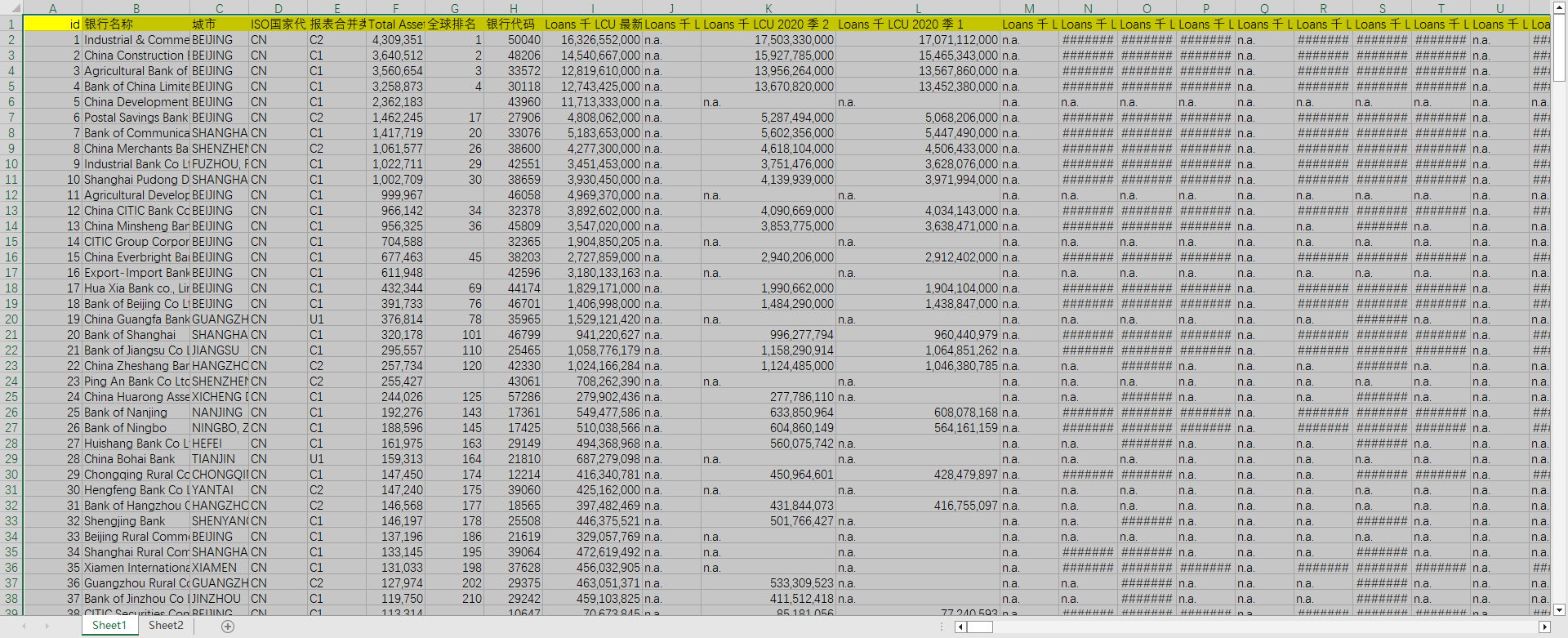1568x638 pixels.
Task: Select column A header
Action: tap(53, 8)
